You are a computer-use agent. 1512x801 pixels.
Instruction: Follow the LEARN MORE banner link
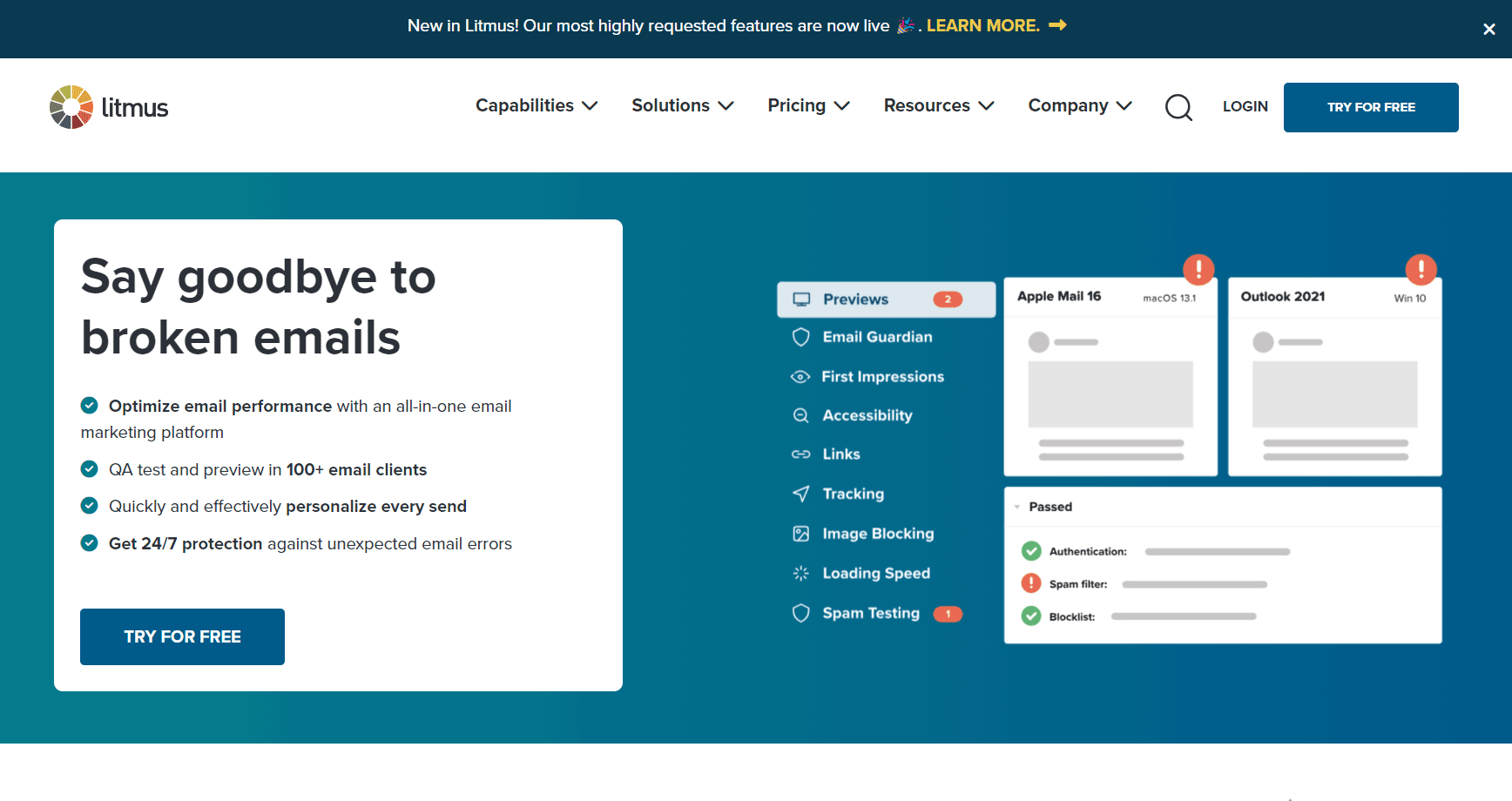point(983,25)
